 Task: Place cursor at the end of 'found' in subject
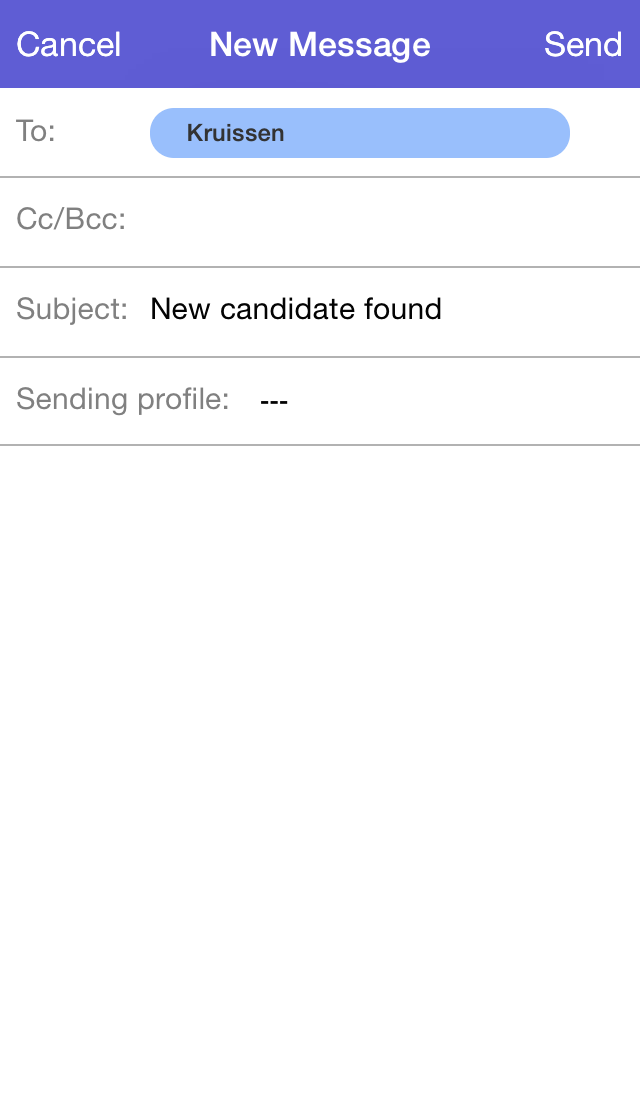click(x=442, y=309)
